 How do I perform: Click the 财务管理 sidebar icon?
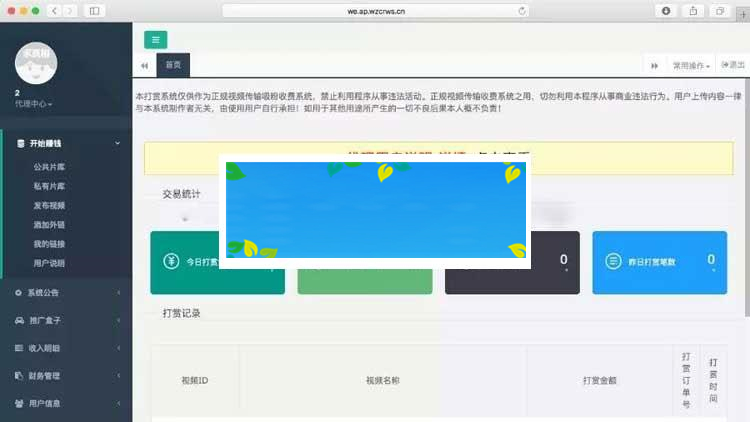(x=19, y=376)
